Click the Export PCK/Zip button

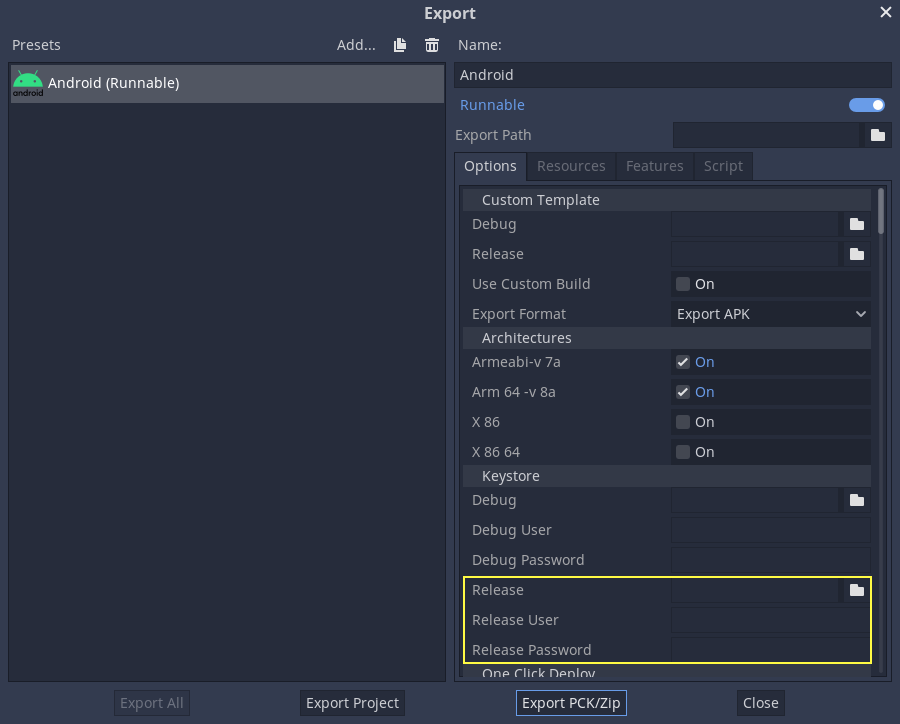click(571, 703)
